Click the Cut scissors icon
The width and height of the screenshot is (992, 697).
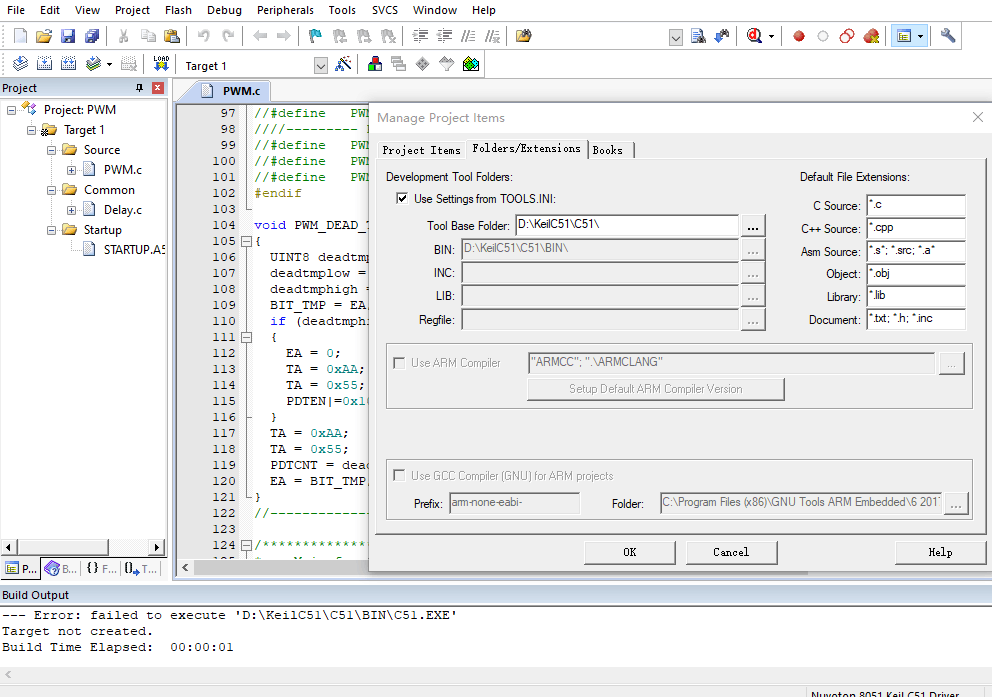point(123,36)
